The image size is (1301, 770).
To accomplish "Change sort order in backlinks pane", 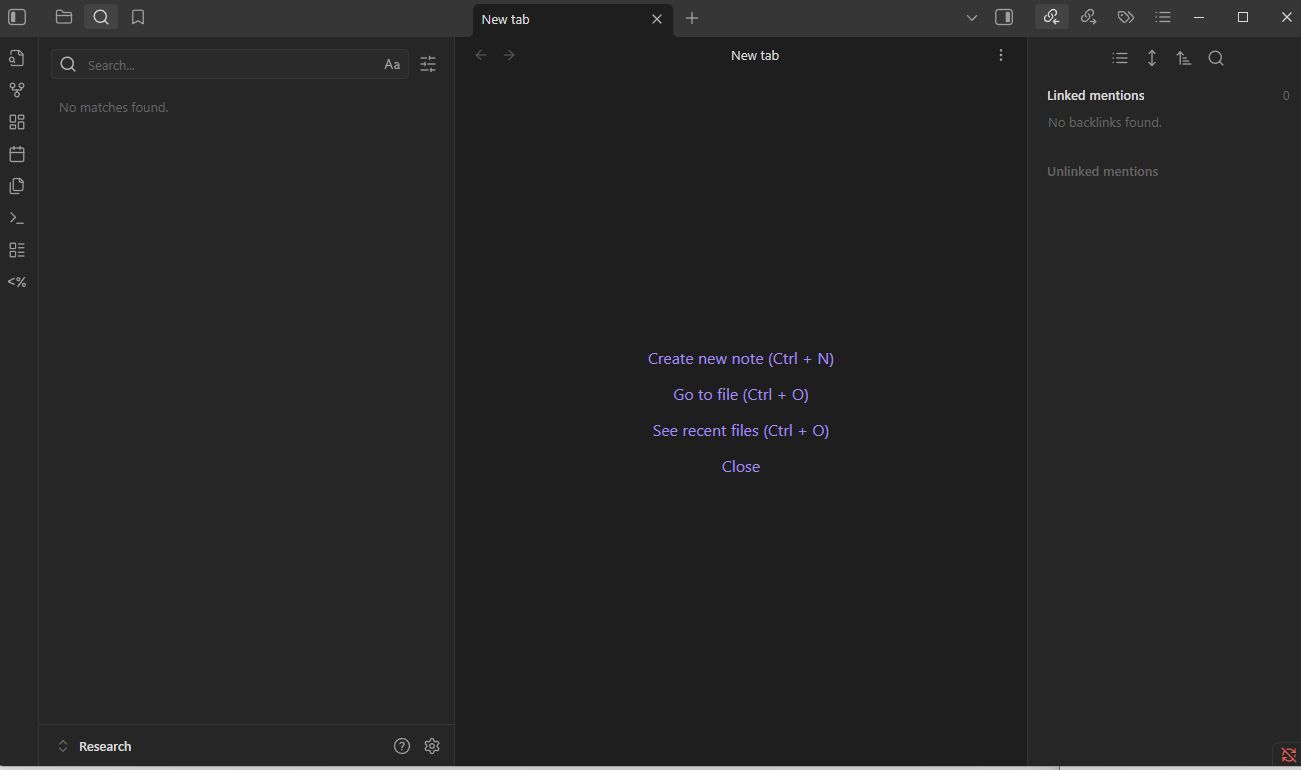I will tap(1184, 58).
